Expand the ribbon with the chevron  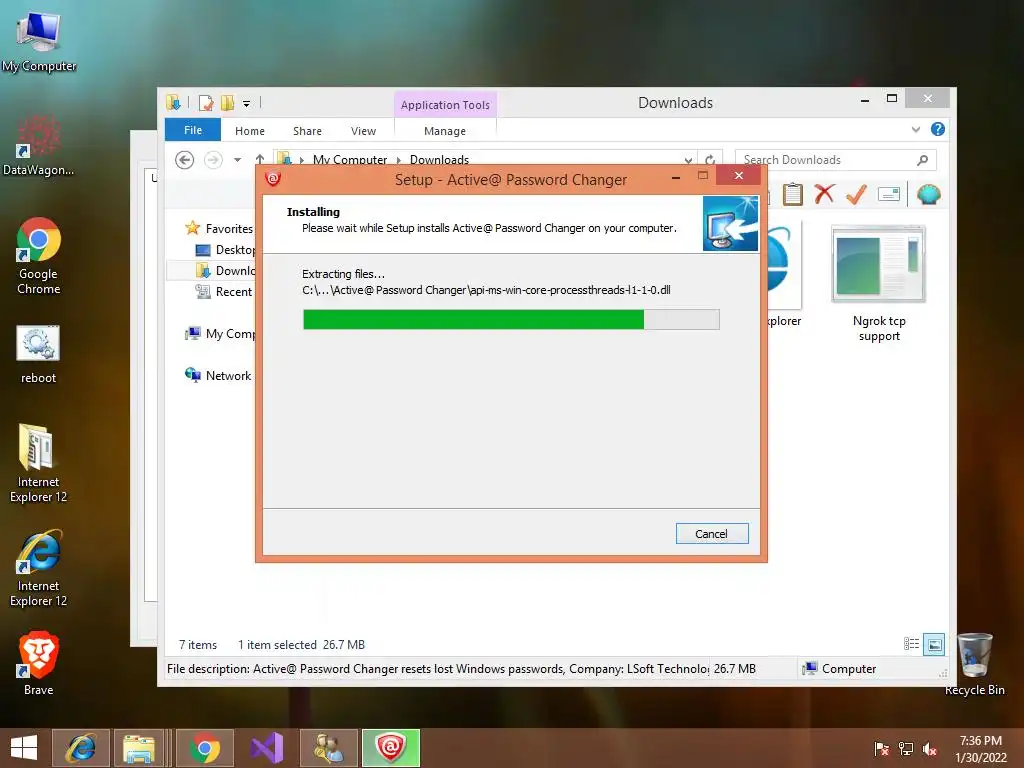(x=916, y=129)
